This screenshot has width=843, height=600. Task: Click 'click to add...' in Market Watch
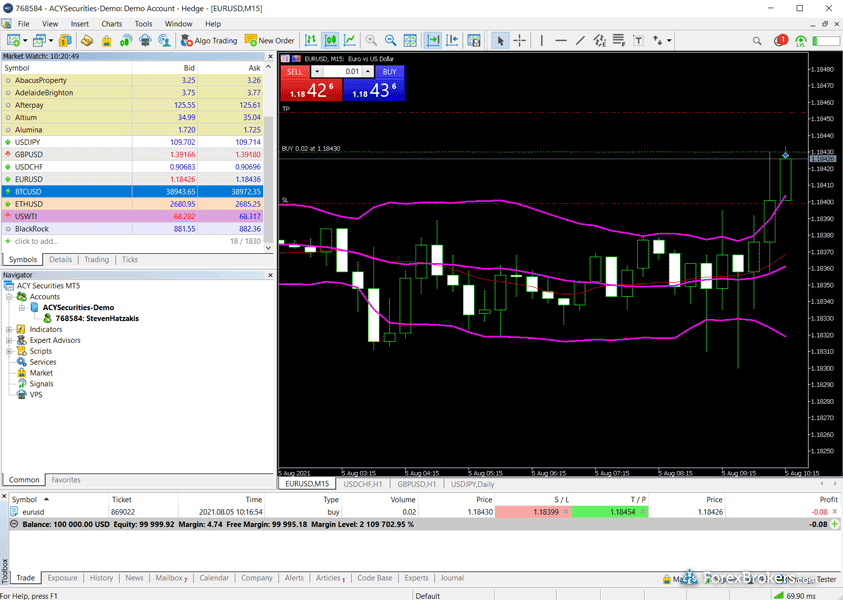pyautogui.click(x=36, y=241)
